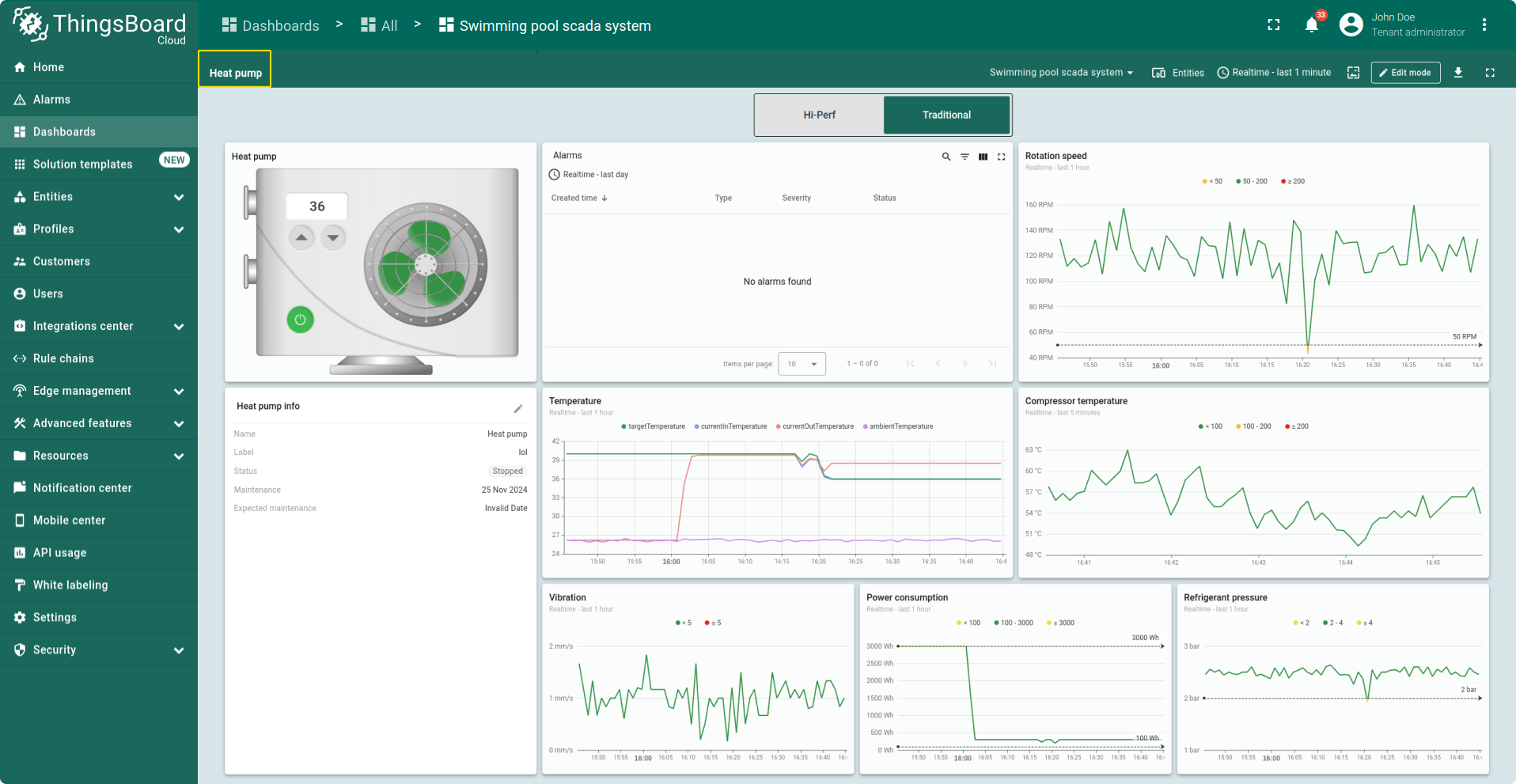Viewport: 1516px width, 784px height.
Task: Select the Traditional tab
Action: (946, 115)
